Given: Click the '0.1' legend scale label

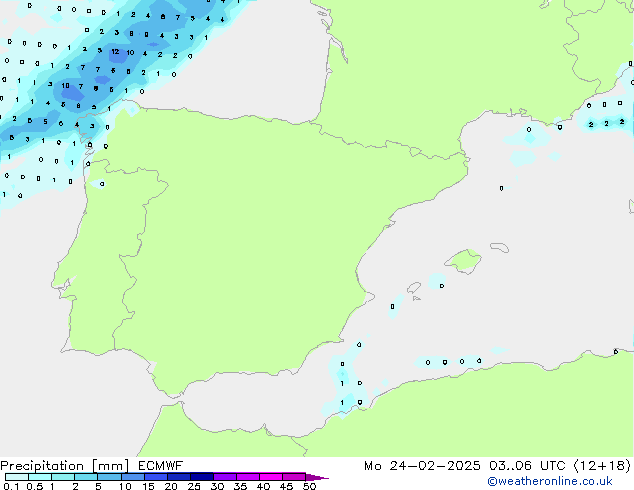Looking at the screenshot, I should click(11, 486).
